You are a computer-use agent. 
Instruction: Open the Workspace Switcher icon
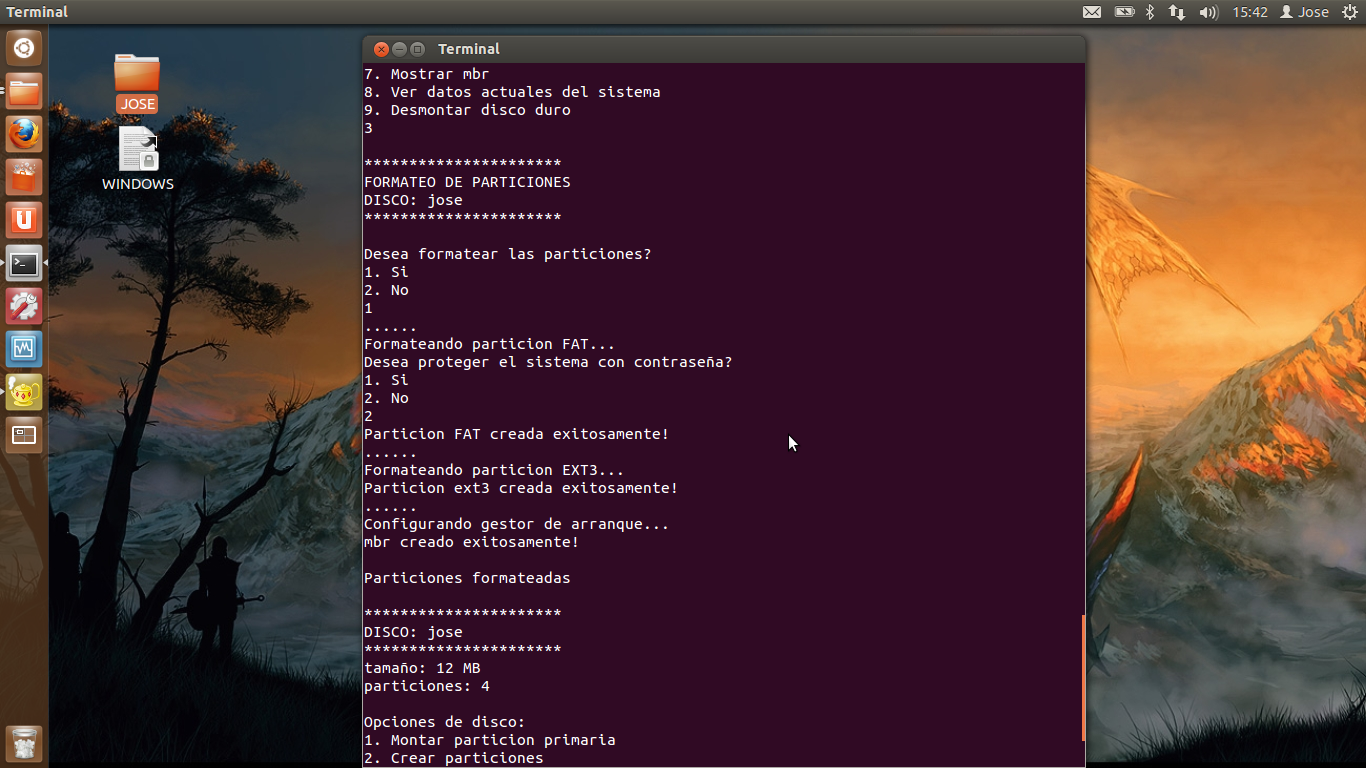24,435
